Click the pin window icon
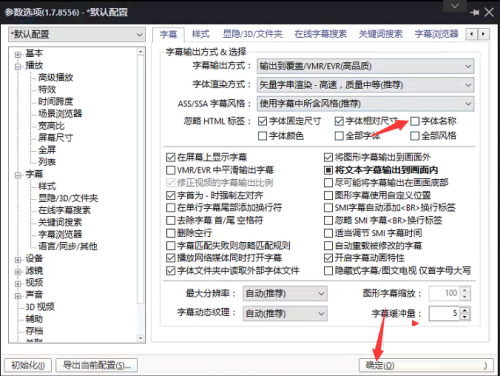The height and width of the screenshot is (376, 500). (x=475, y=13)
